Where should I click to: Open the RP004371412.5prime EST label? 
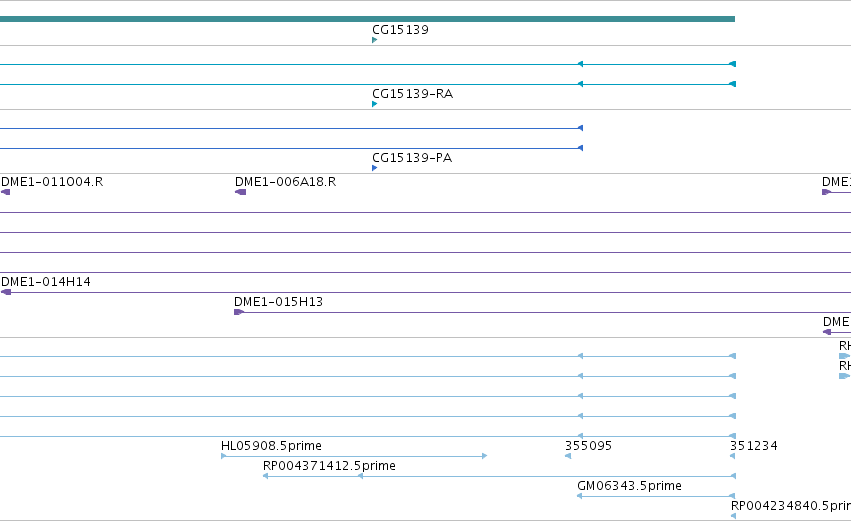329,466
